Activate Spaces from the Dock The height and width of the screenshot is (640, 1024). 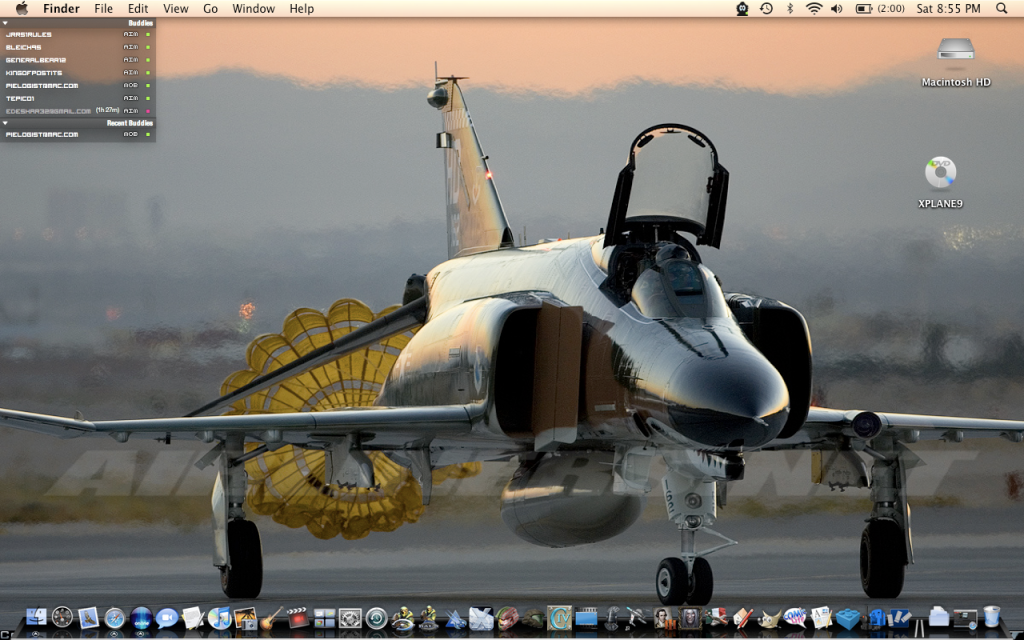coord(324,618)
